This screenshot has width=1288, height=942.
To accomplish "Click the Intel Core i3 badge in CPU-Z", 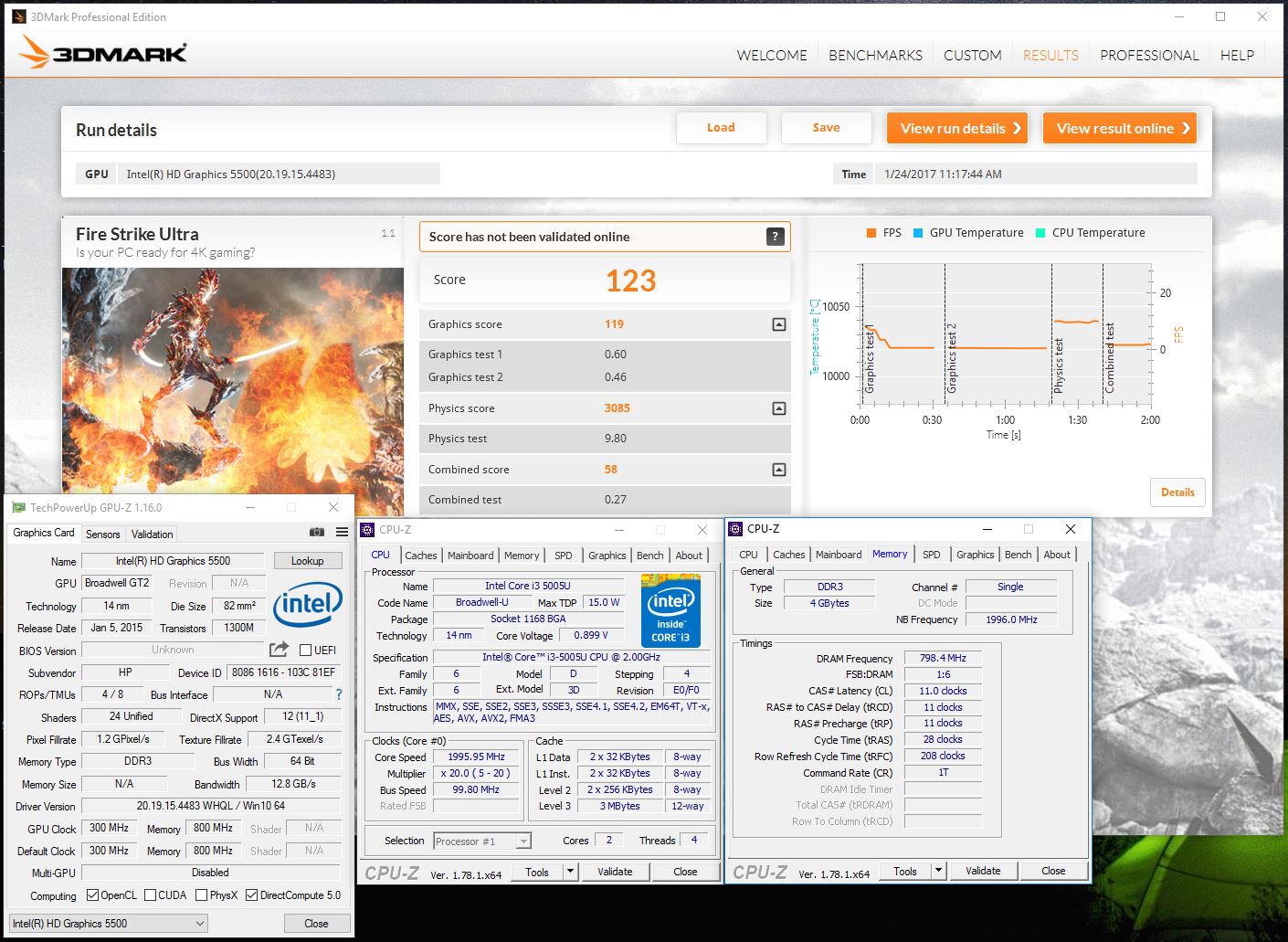I will (x=670, y=610).
